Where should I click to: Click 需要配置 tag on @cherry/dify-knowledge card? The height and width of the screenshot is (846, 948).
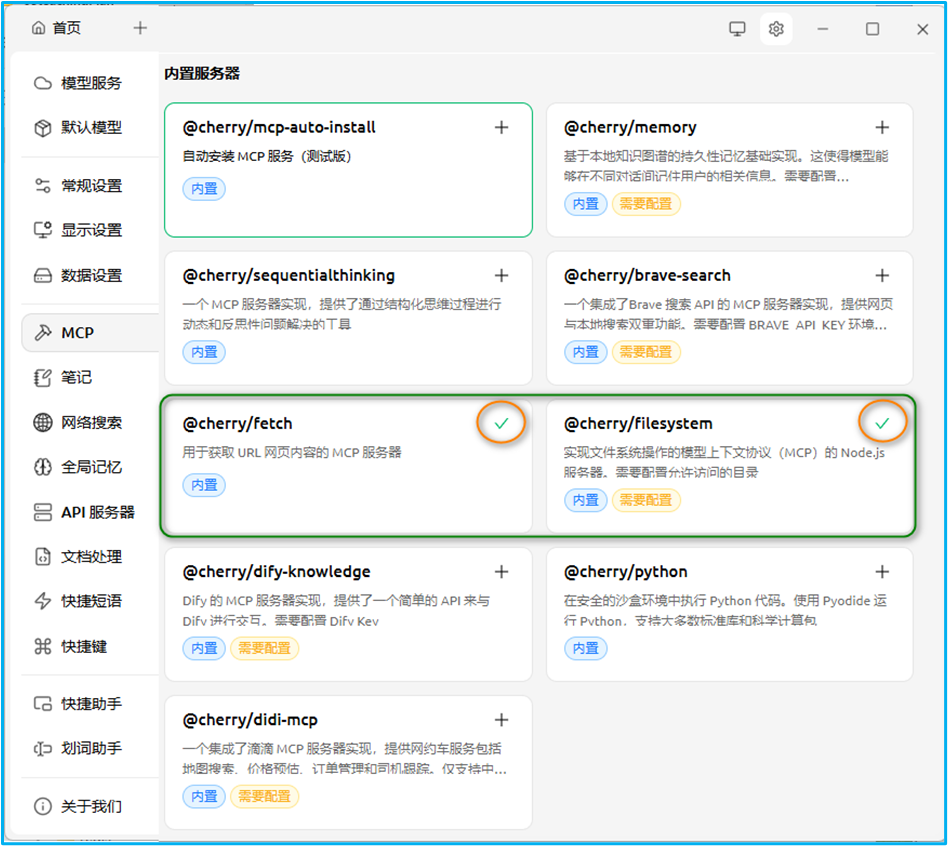click(x=265, y=648)
